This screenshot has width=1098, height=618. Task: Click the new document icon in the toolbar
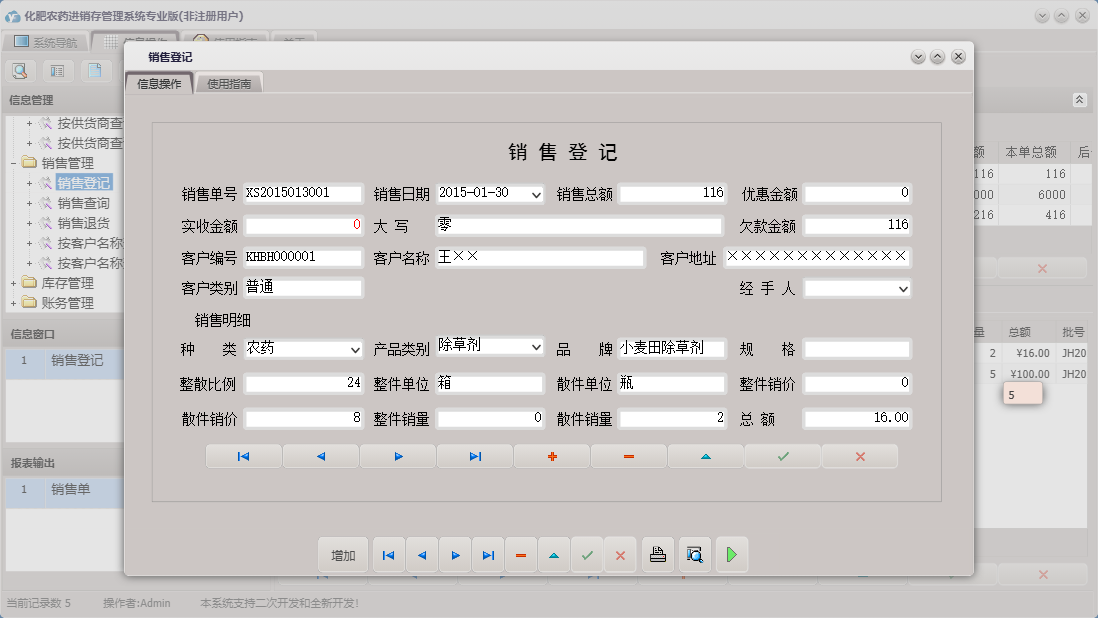point(93,71)
